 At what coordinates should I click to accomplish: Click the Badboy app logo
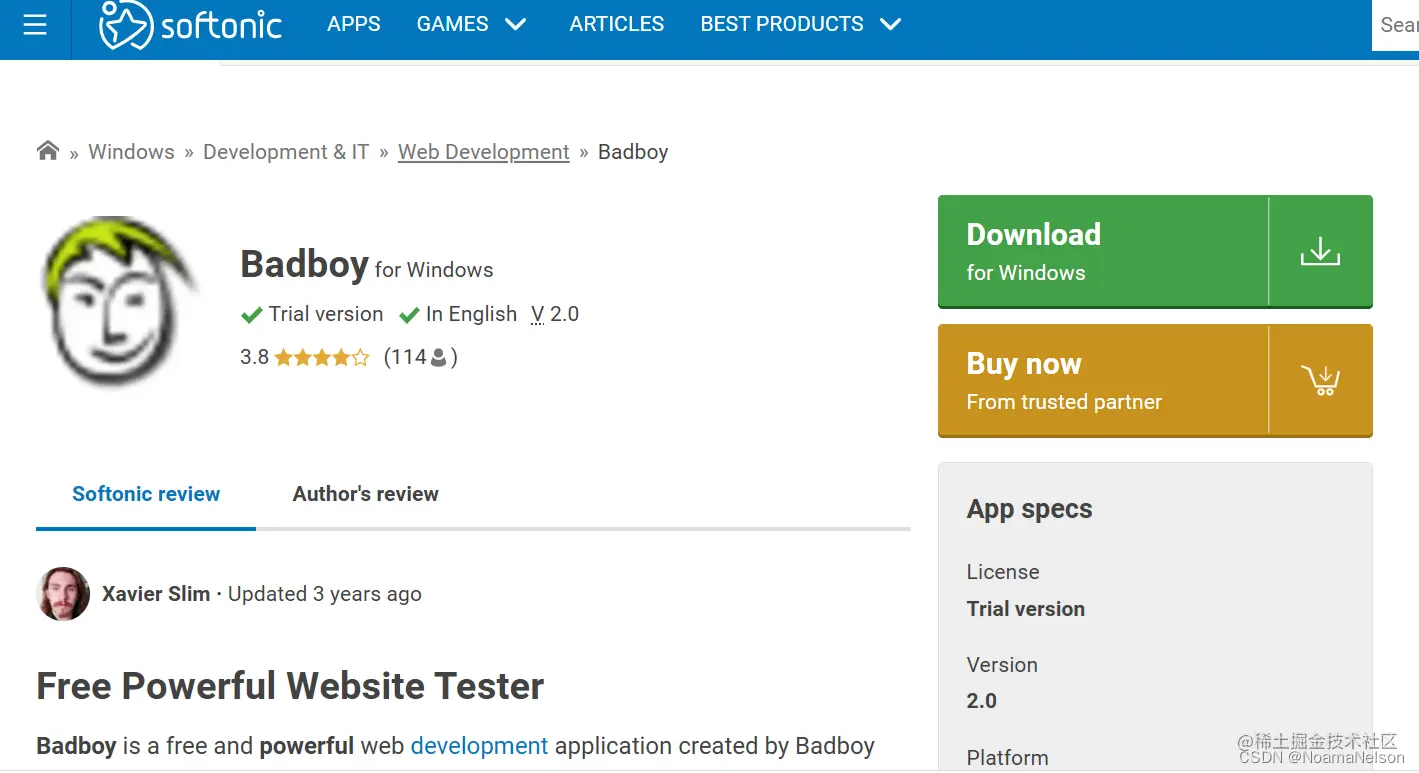118,301
